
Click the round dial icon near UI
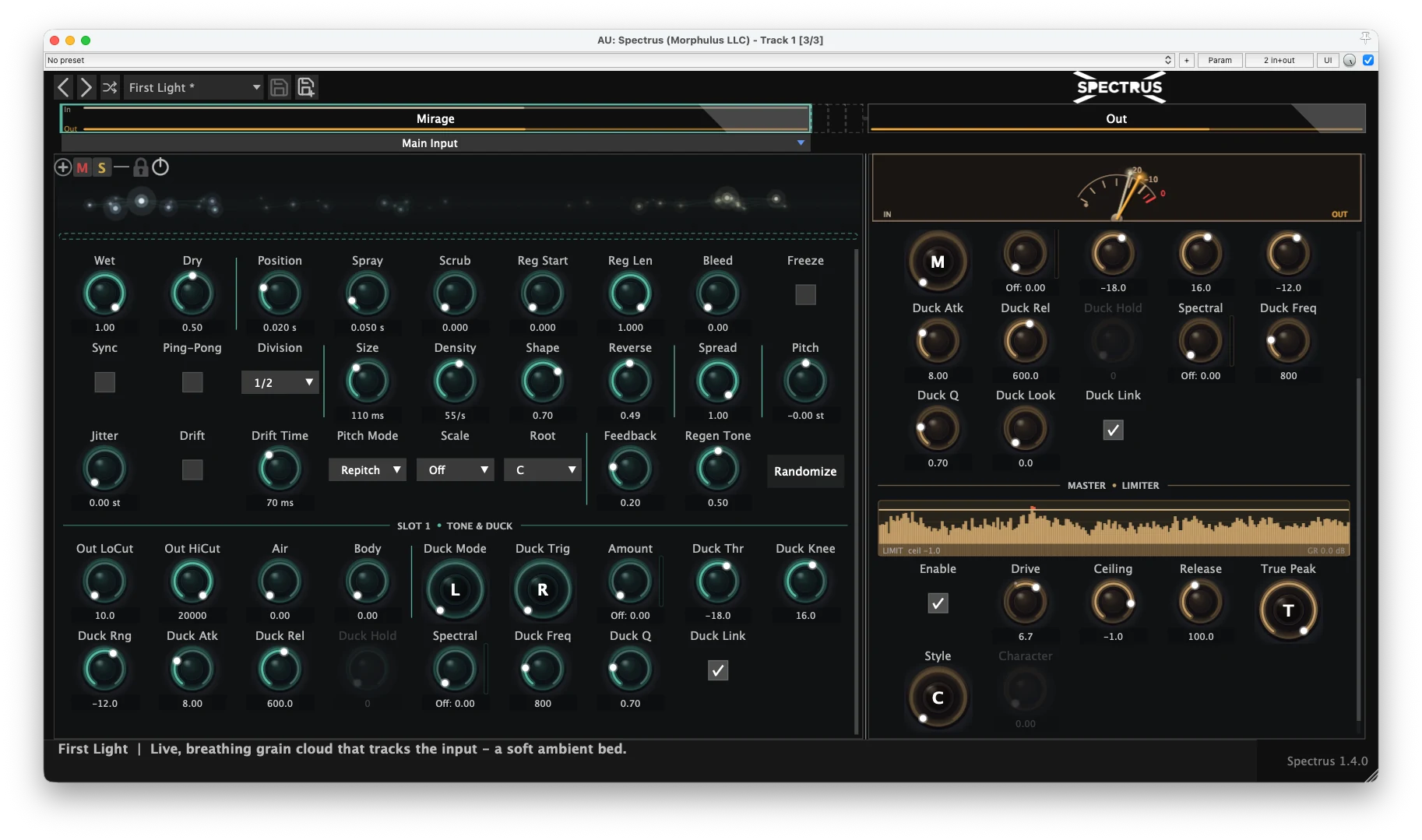click(x=1350, y=60)
